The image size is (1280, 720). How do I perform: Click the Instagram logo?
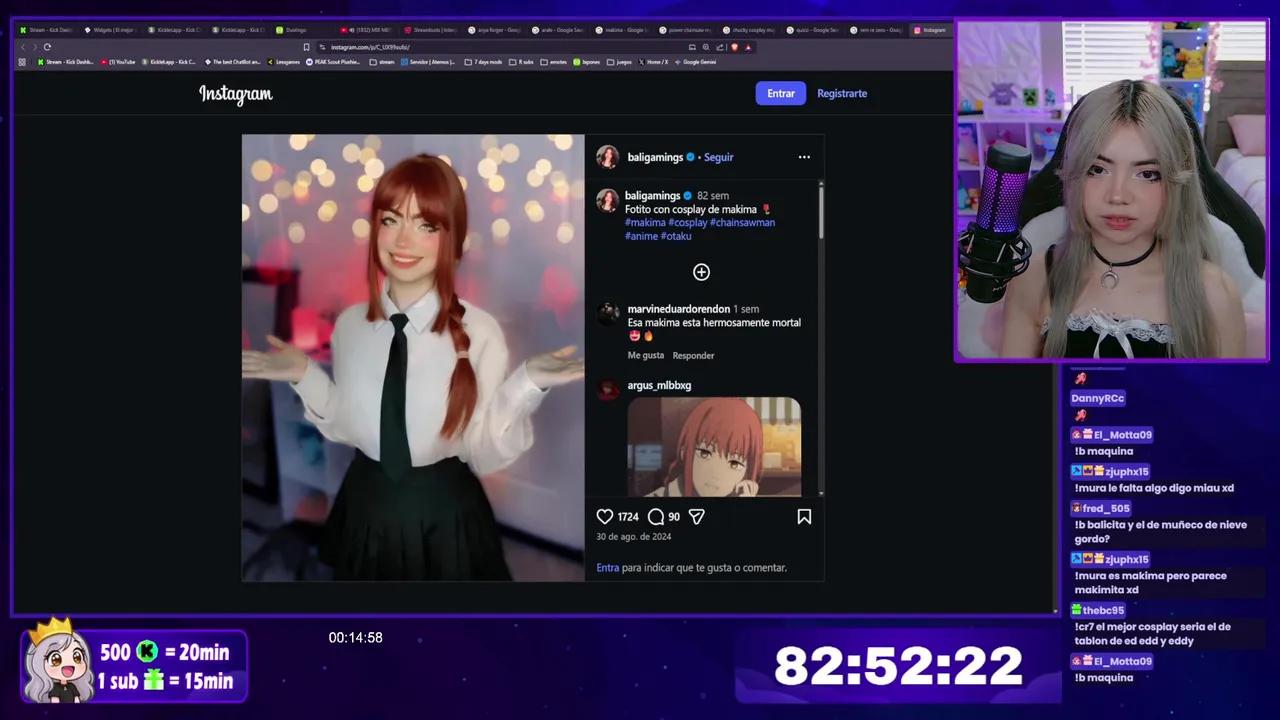click(x=235, y=94)
